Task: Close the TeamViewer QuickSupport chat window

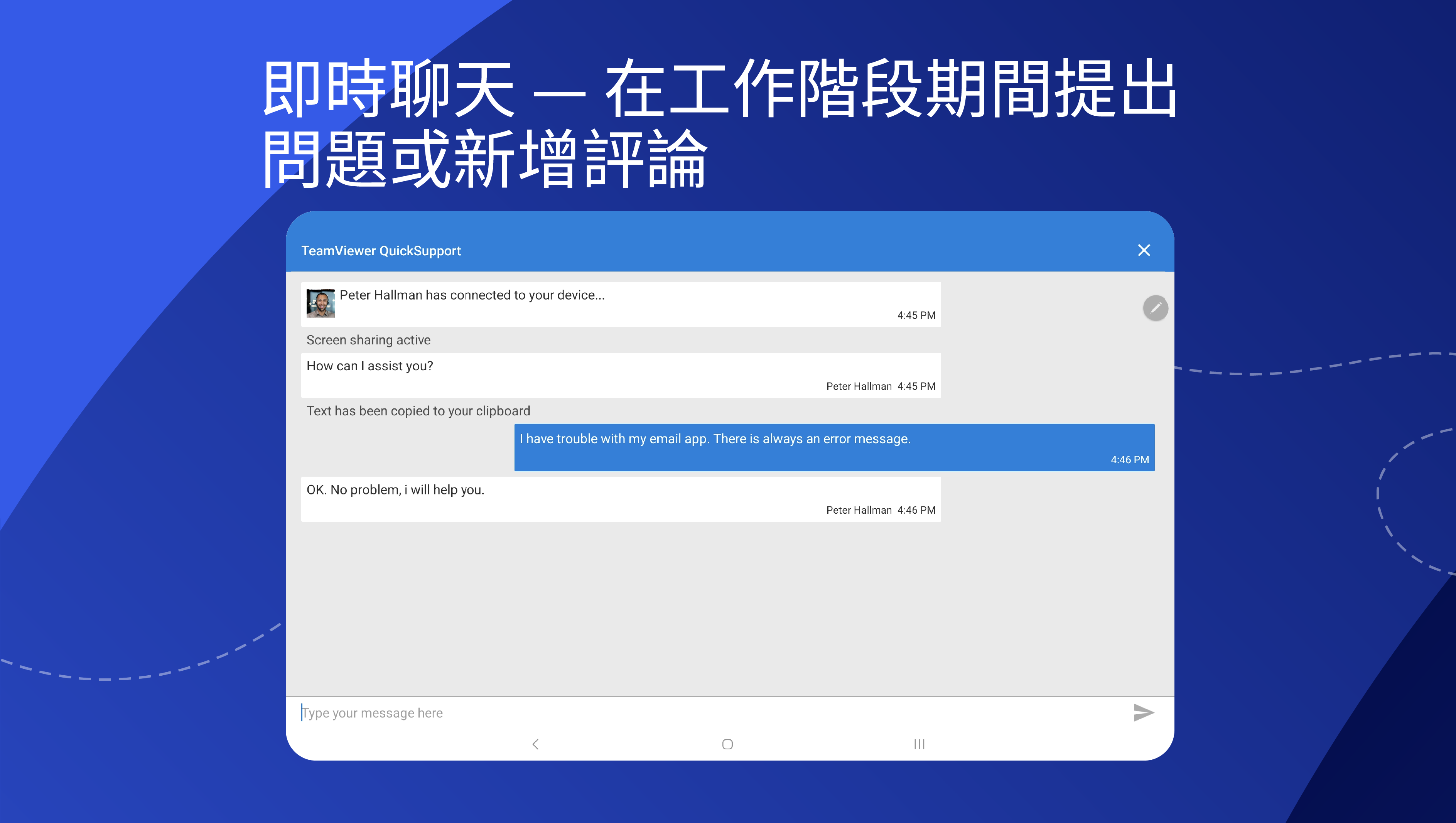Action: 1144,250
